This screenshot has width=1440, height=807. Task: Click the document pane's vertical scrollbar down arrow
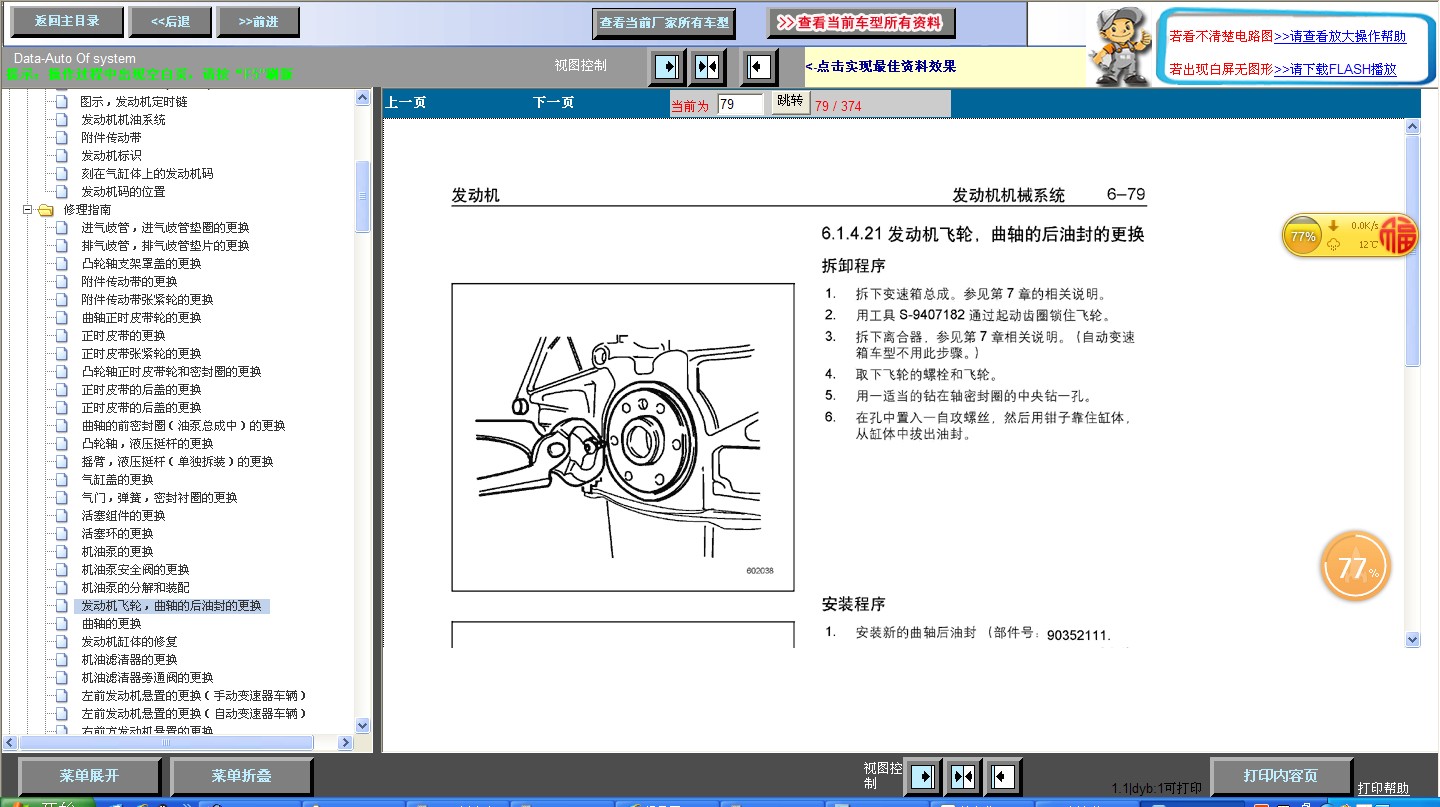(x=1412, y=639)
